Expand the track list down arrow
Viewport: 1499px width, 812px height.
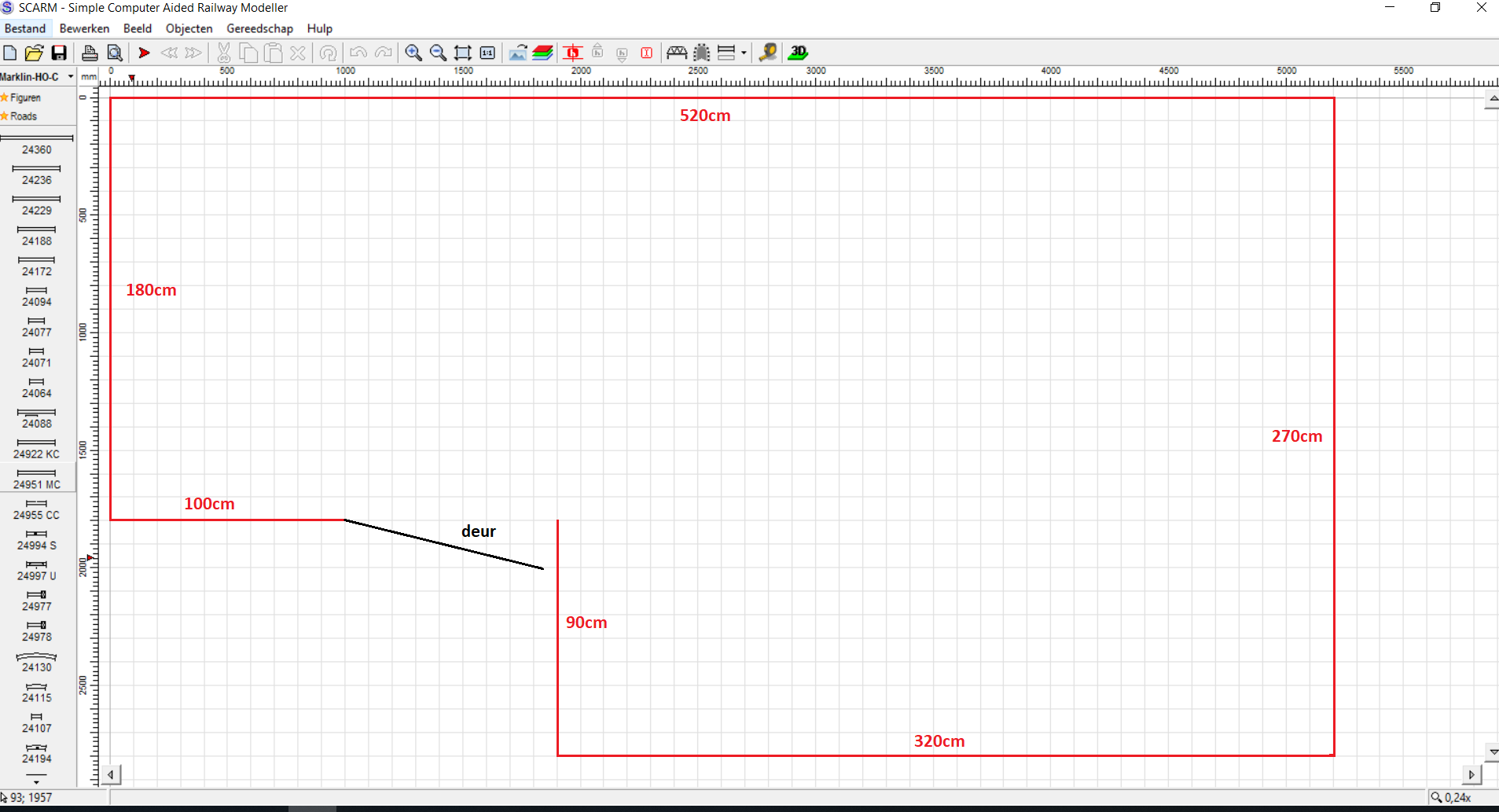pyautogui.click(x=36, y=783)
